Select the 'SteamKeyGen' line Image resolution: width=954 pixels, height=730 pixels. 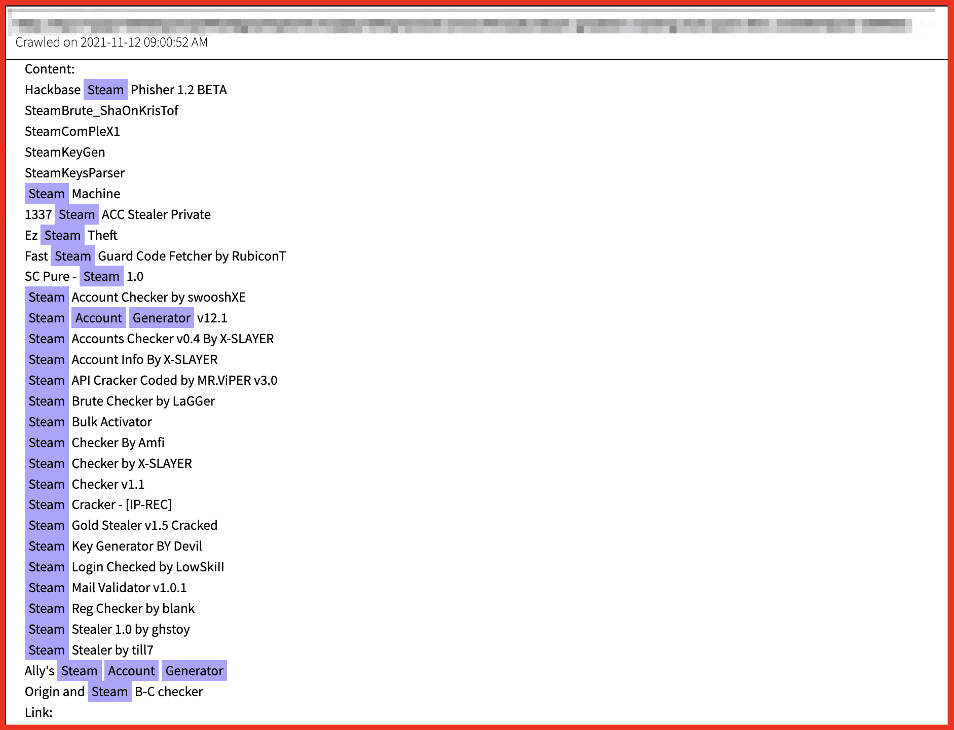tap(65, 151)
